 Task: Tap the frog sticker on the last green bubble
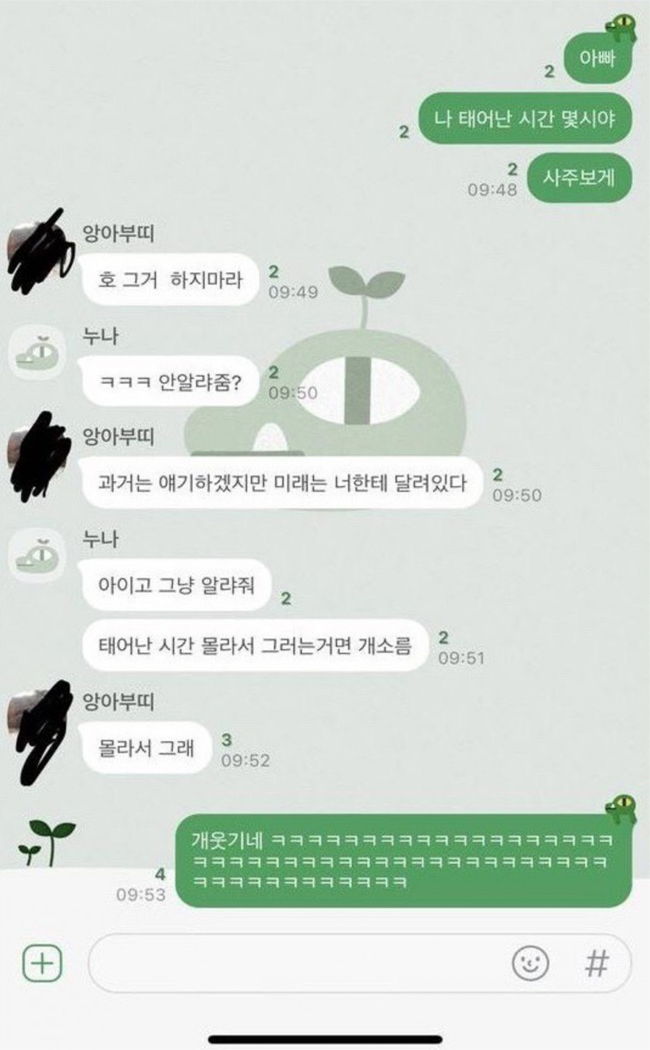click(x=621, y=808)
